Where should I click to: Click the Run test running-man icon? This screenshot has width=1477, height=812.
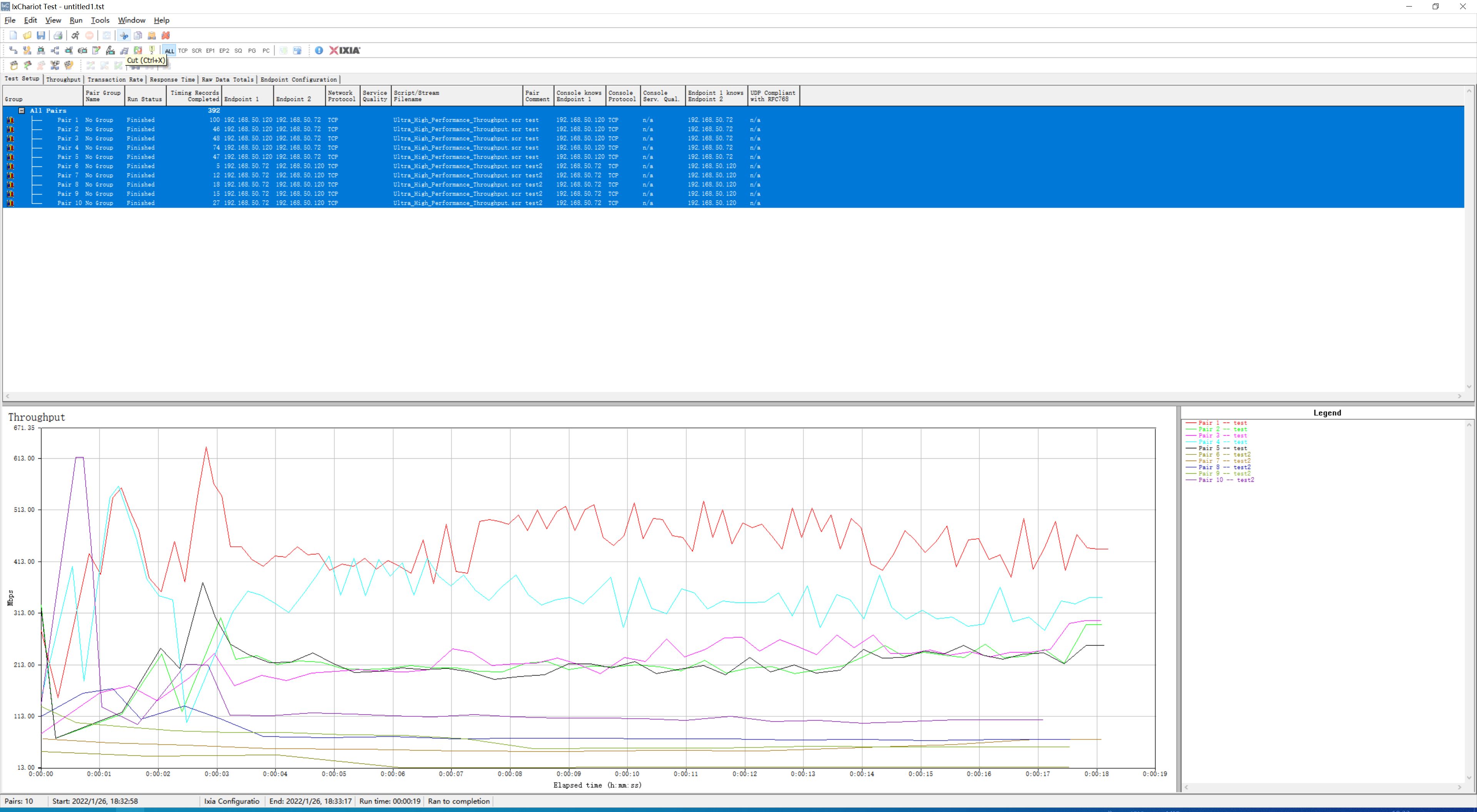point(75,35)
